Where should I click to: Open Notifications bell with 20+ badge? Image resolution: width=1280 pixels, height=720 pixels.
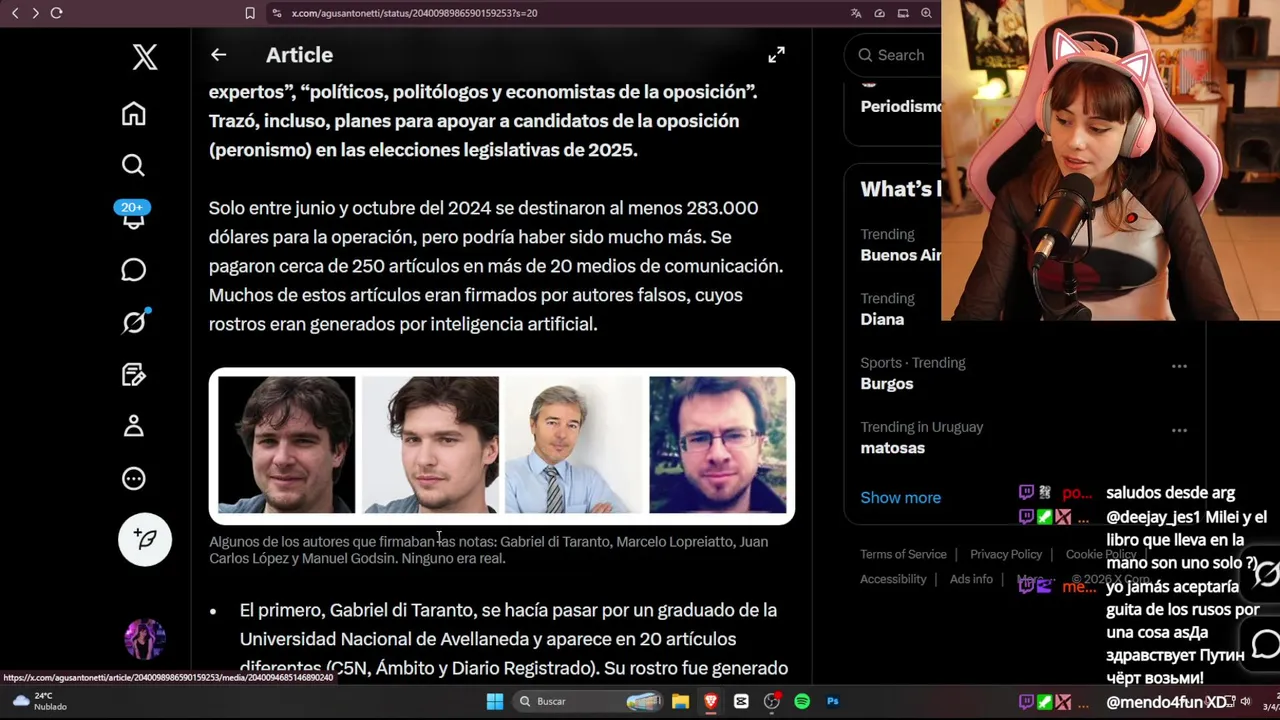click(x=133, y=216)
